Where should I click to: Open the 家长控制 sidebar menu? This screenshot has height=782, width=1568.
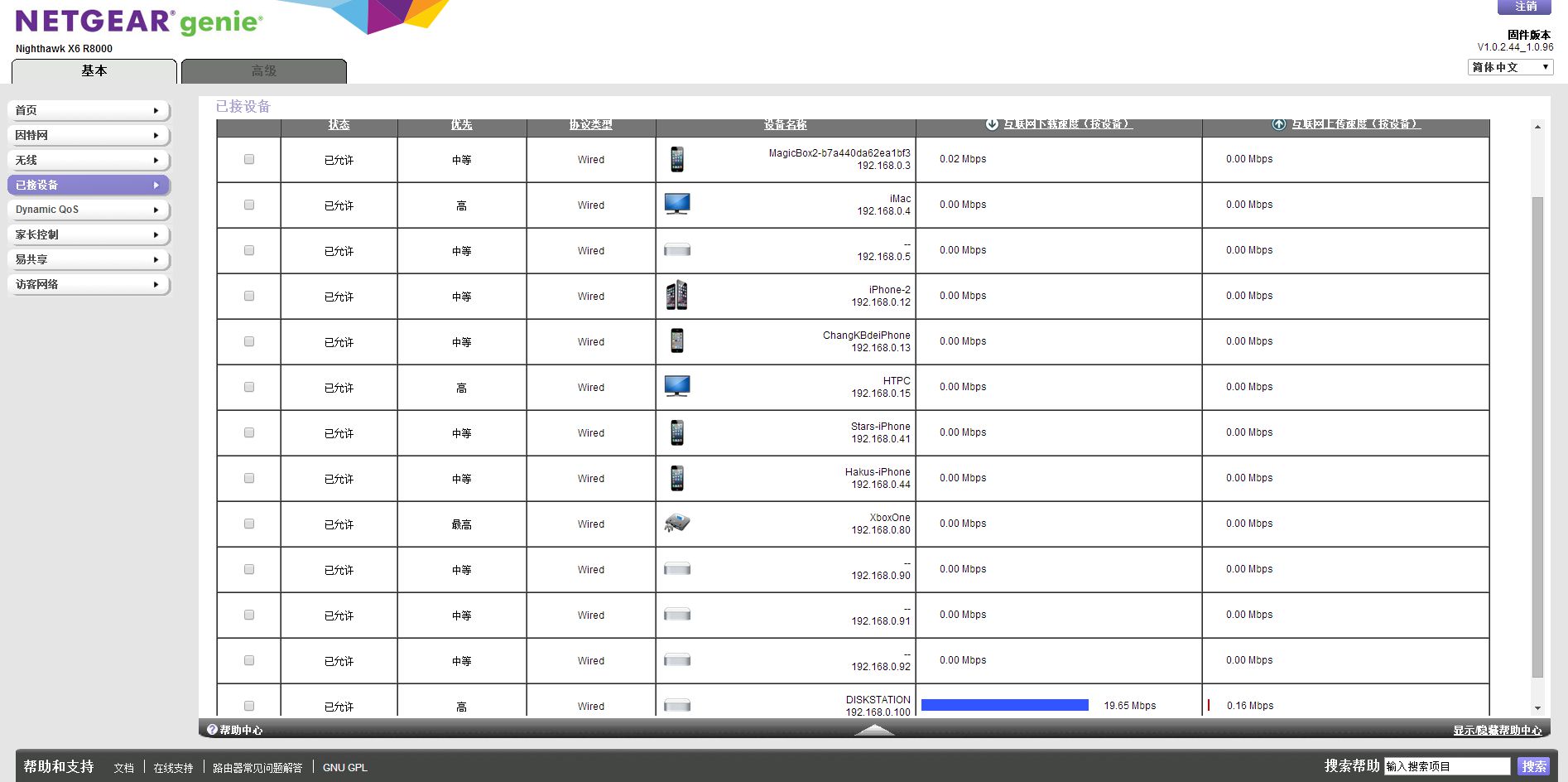89,234
